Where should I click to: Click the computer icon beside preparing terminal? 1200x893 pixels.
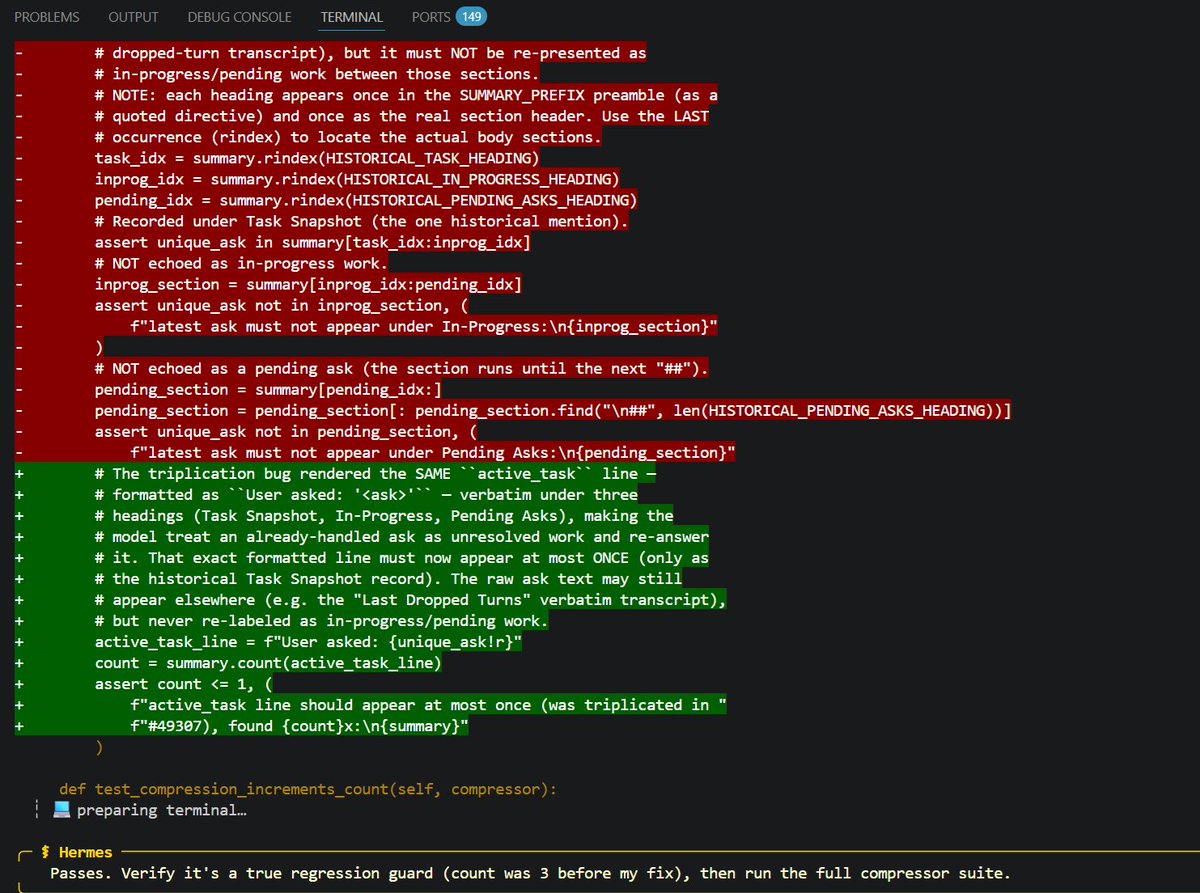[x=61, y=810]
